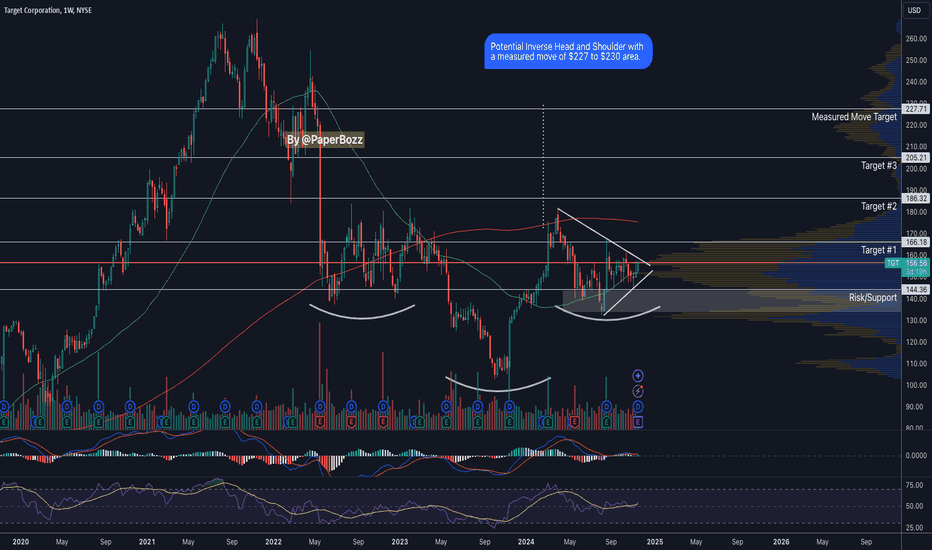Click the 156.56 current price label

[916, 263]
